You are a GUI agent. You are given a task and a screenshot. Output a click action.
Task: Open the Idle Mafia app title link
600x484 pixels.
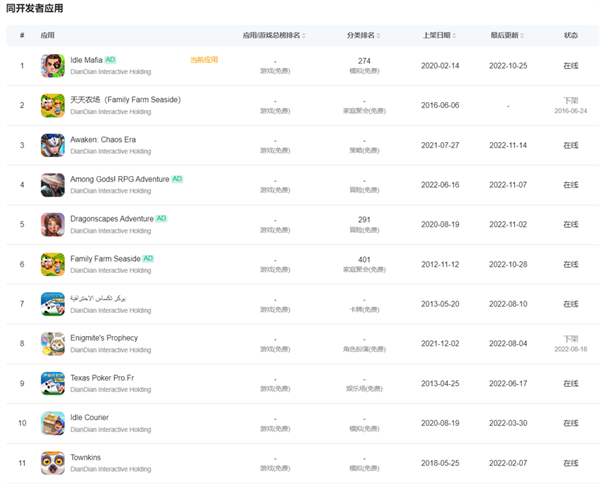86,60
